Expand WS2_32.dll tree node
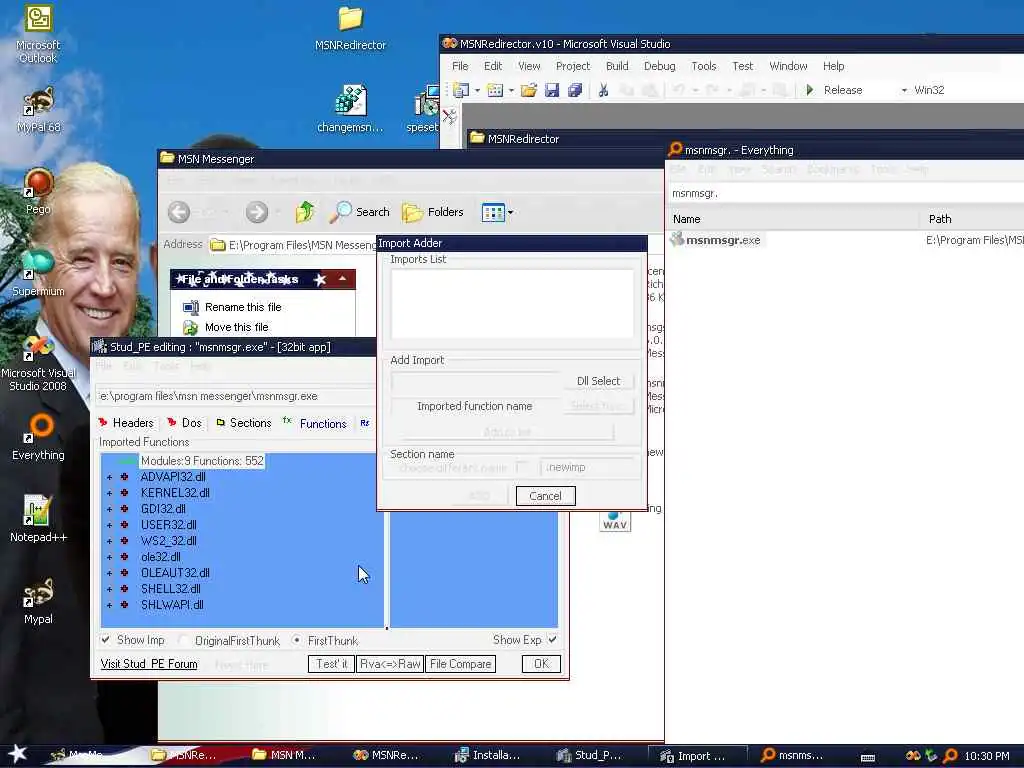The width and height of the screenshot is (1024, 768). pos(110,541)
